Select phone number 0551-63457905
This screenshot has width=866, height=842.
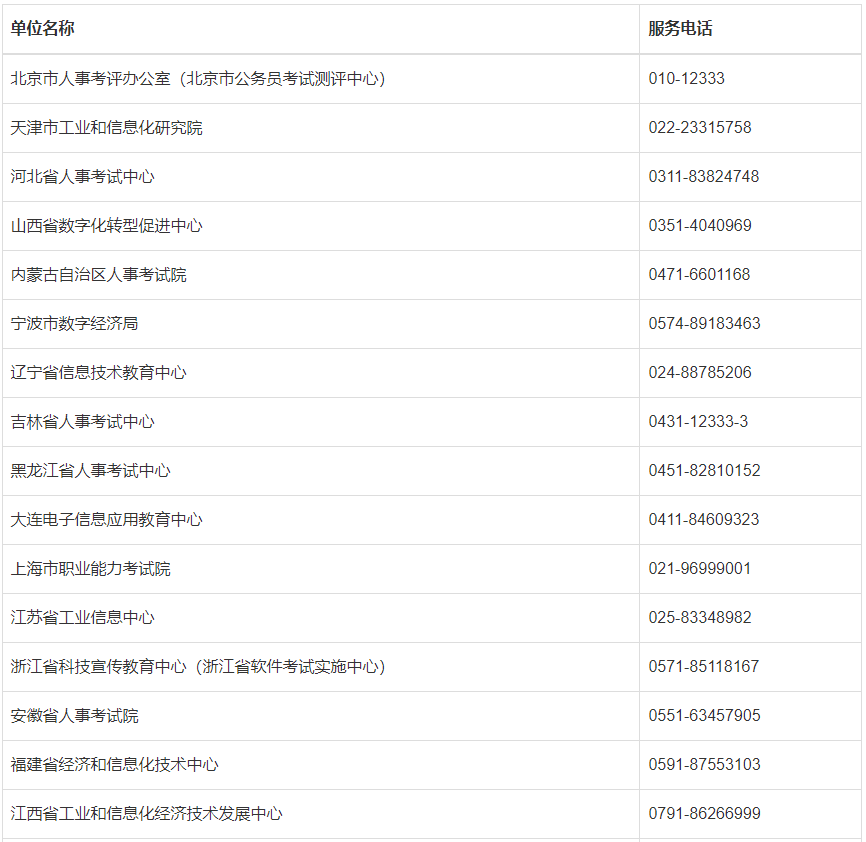point(704,716)
